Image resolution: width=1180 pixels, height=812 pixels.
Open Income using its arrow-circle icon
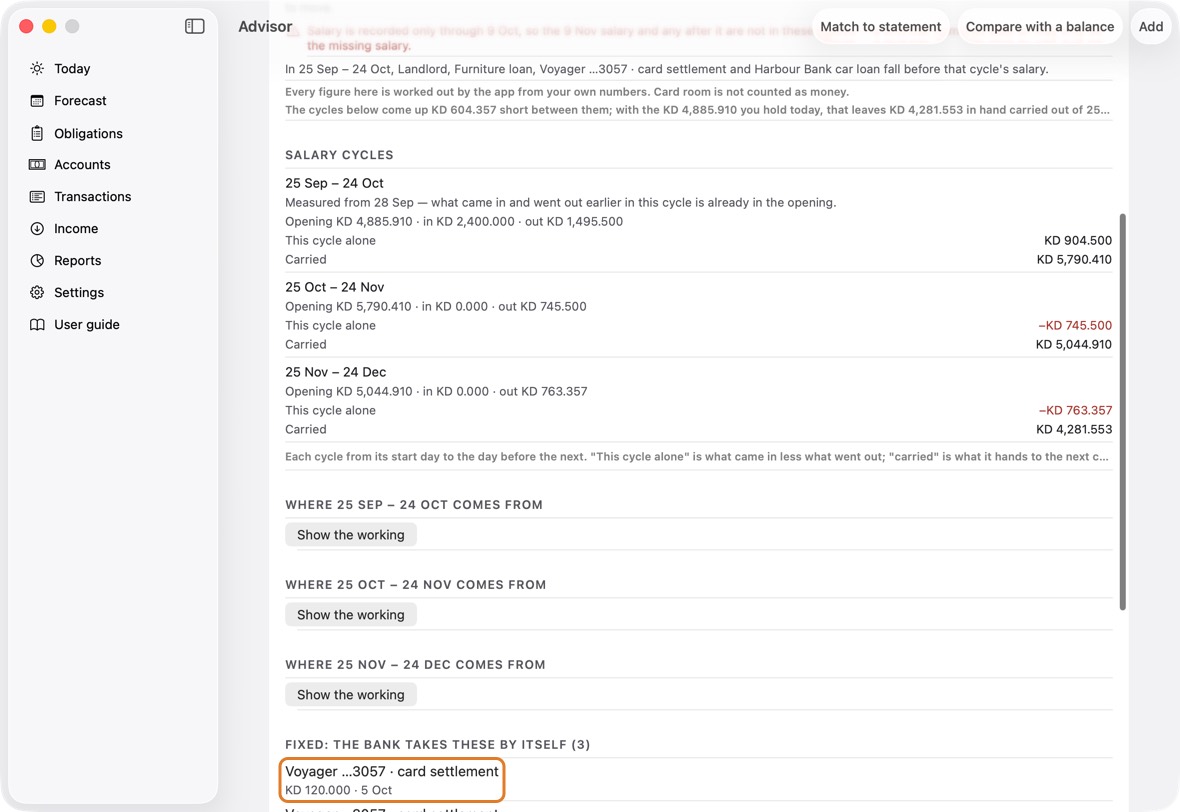tap(37, 229)
